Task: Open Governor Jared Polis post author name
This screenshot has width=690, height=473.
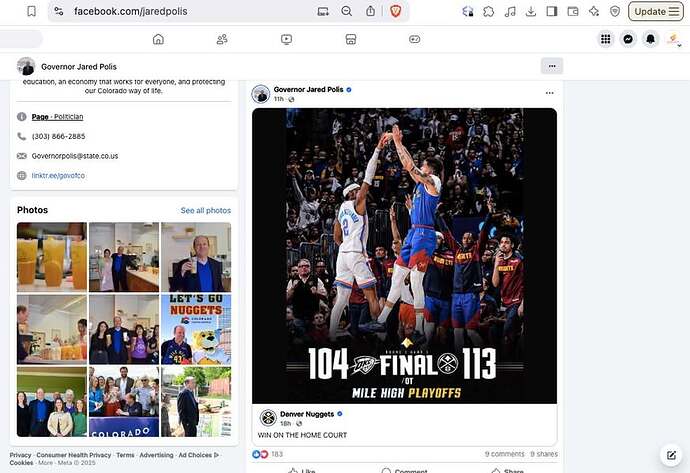Action: (308, 89)
